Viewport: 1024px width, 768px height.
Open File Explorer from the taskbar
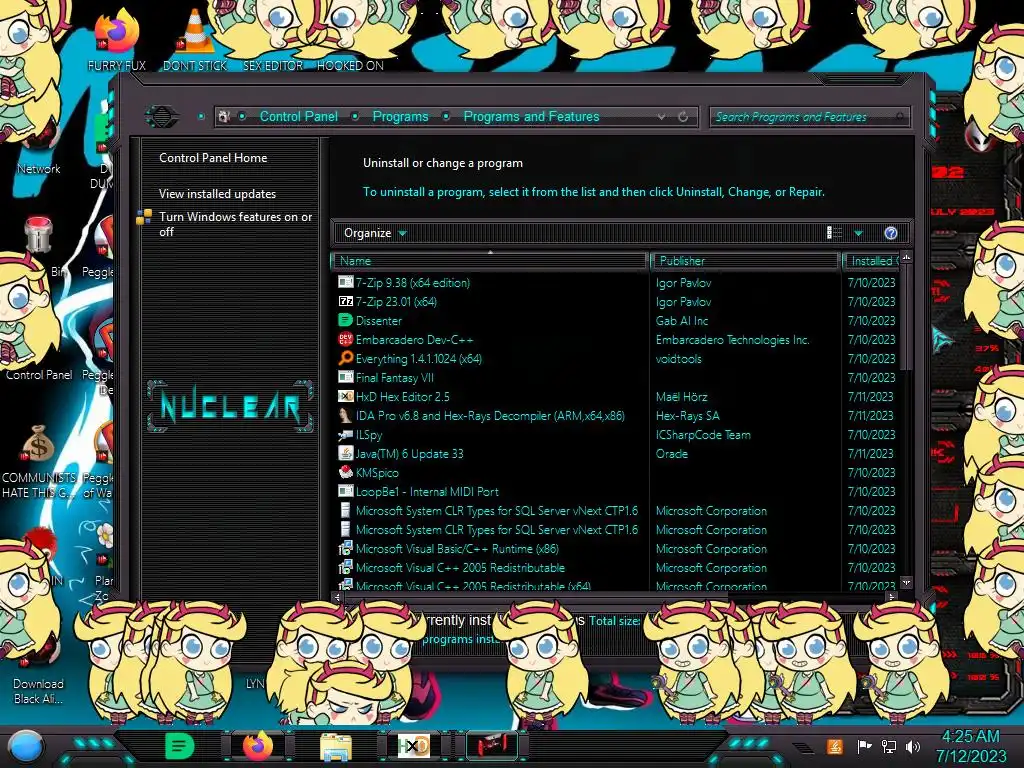(336, 746)
